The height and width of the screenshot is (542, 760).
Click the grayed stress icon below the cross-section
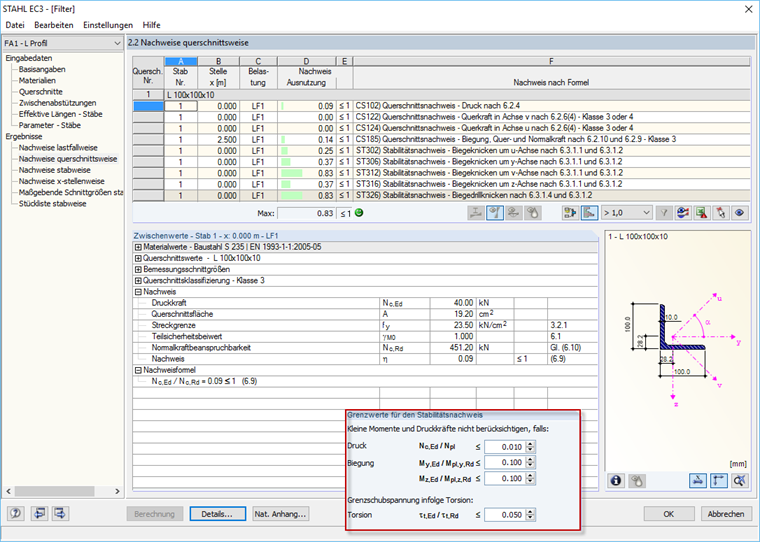click(637, 481)
